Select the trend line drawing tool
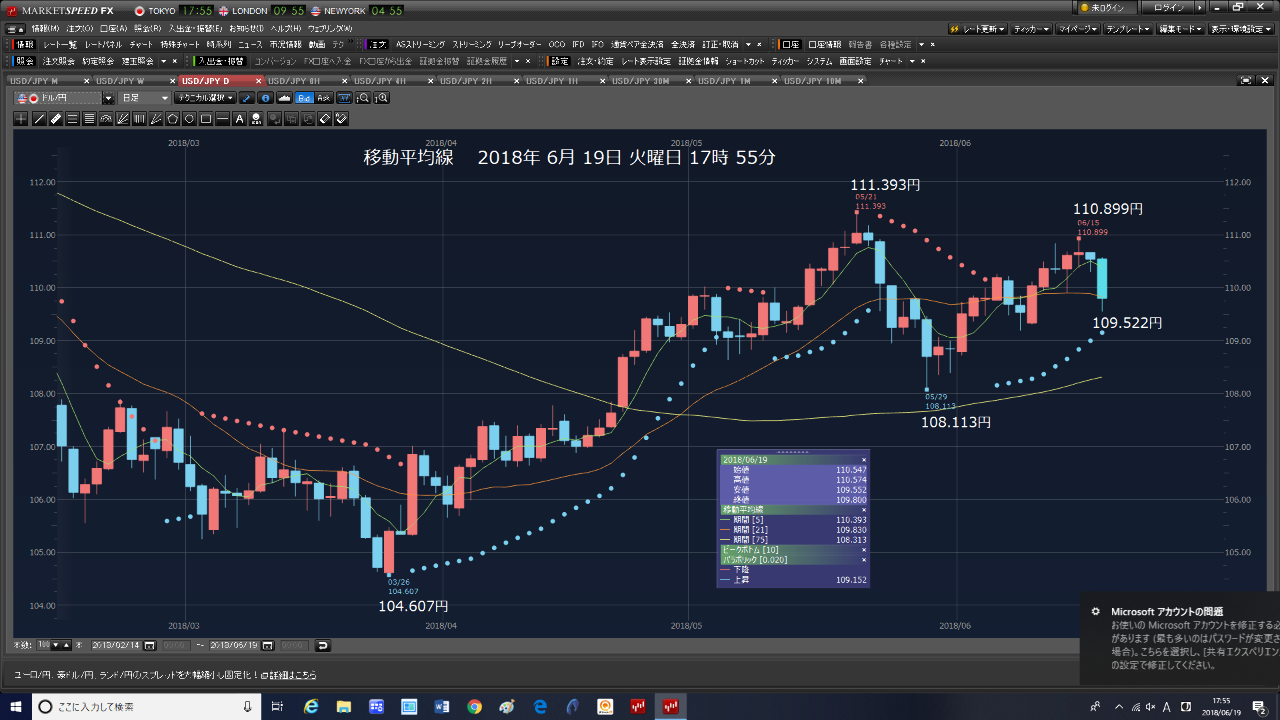1280x720 pixels. coord(39,119)
